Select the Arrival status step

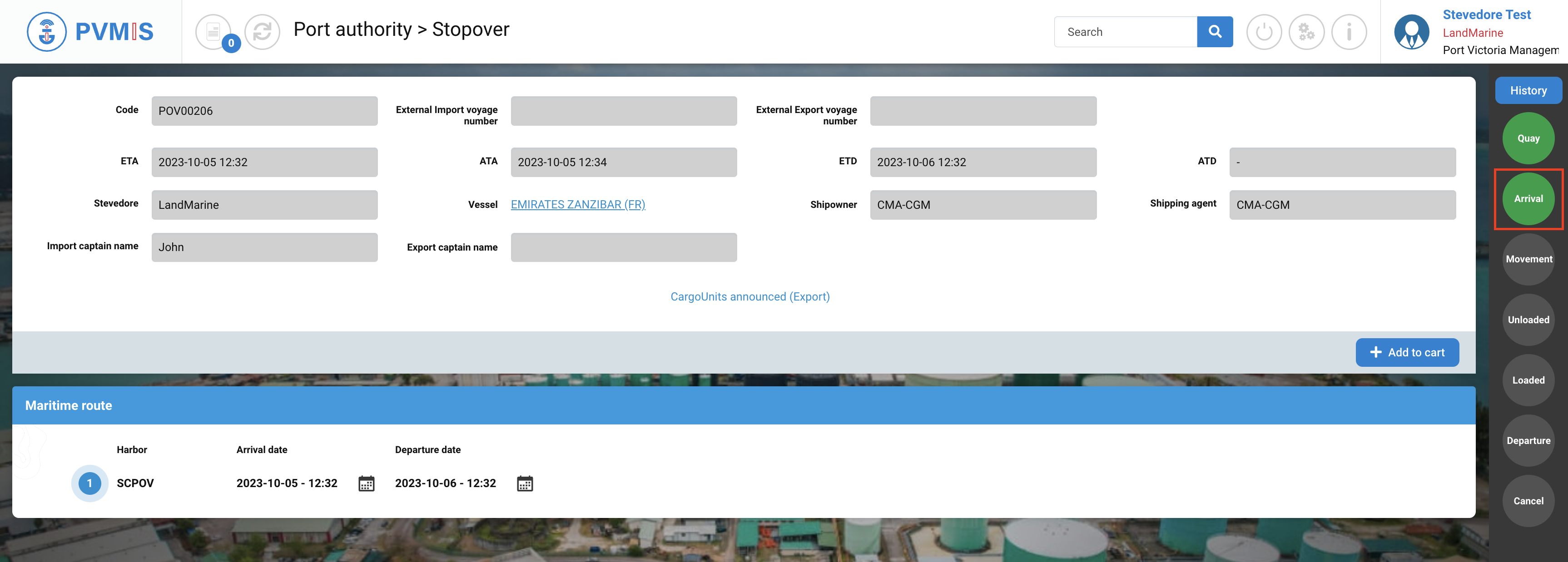(x=1528, y=199)
